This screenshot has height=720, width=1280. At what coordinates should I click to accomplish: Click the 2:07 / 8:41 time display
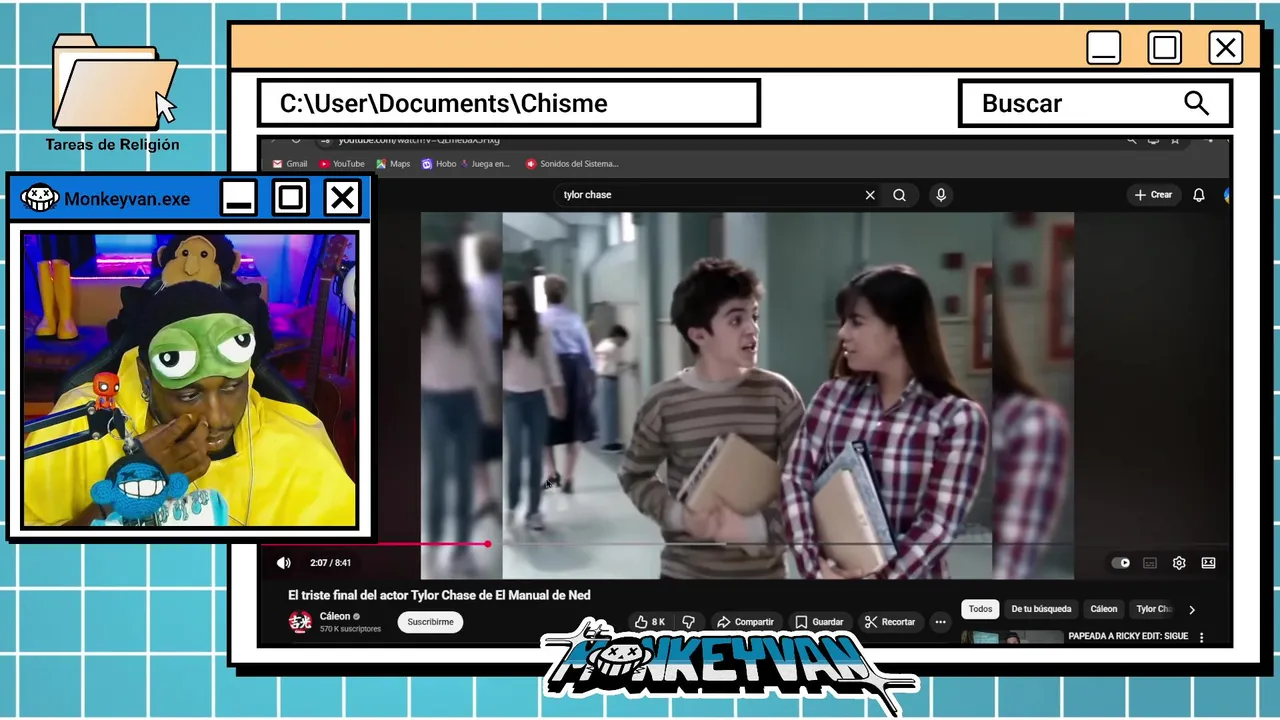tap(330, 563)
